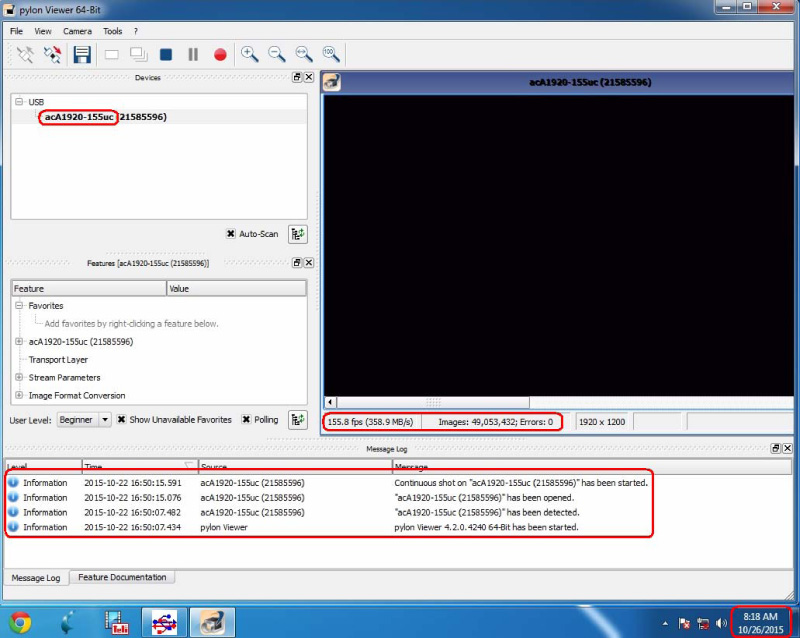Open Google Chrome from the taskbar
Image resolution: width=800 pixels, height=638 pixels.
(20, 623)
